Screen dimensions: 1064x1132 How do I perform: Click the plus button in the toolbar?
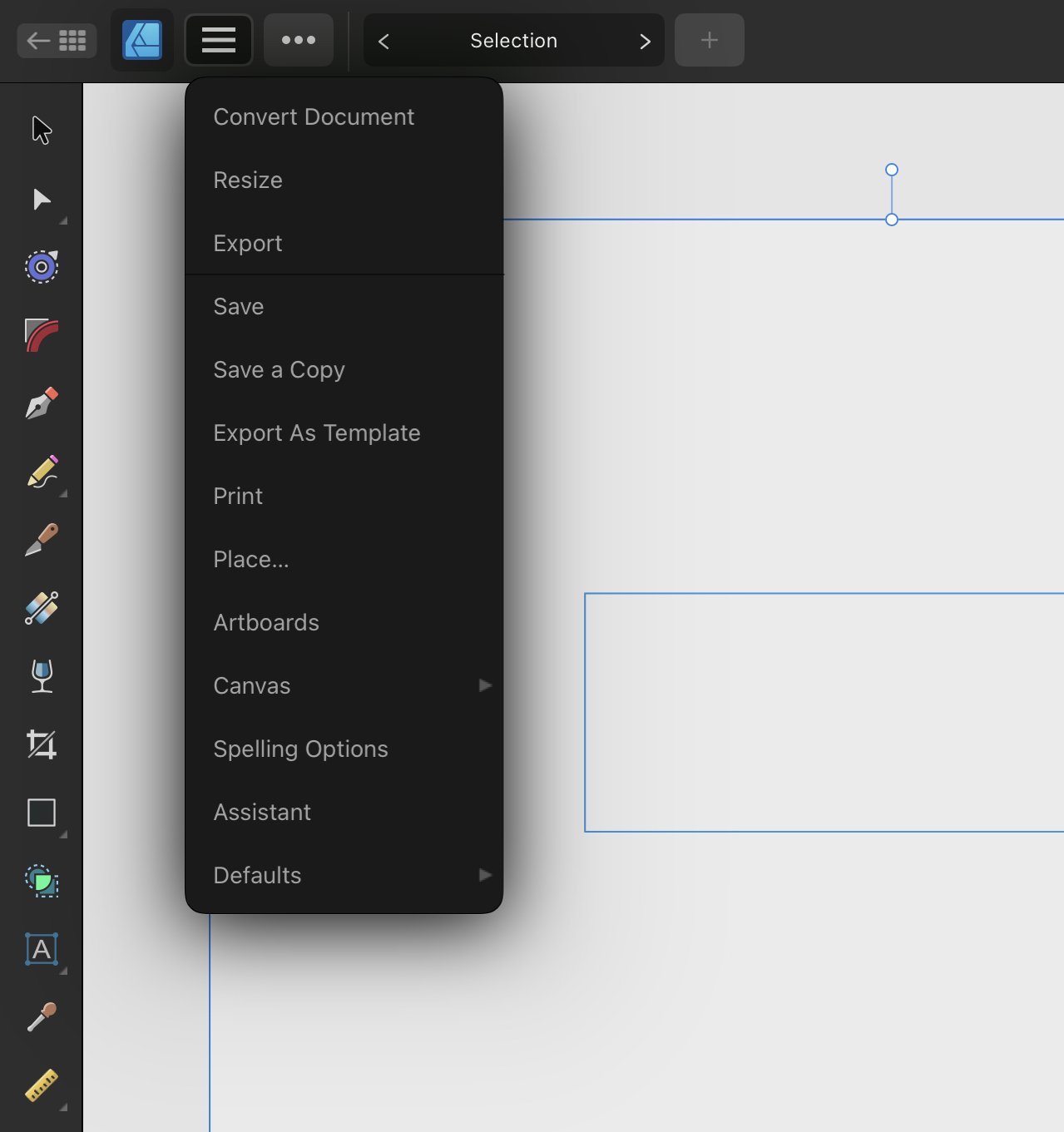point(708,40)
